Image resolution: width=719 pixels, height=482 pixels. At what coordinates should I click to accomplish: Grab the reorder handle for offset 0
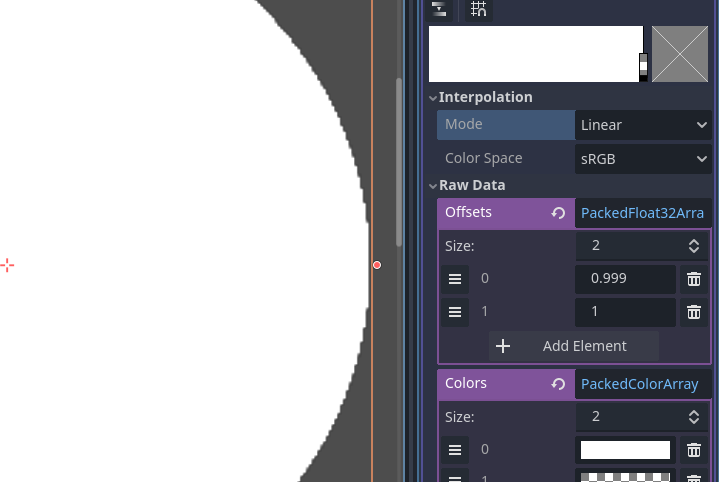point(455,279)
